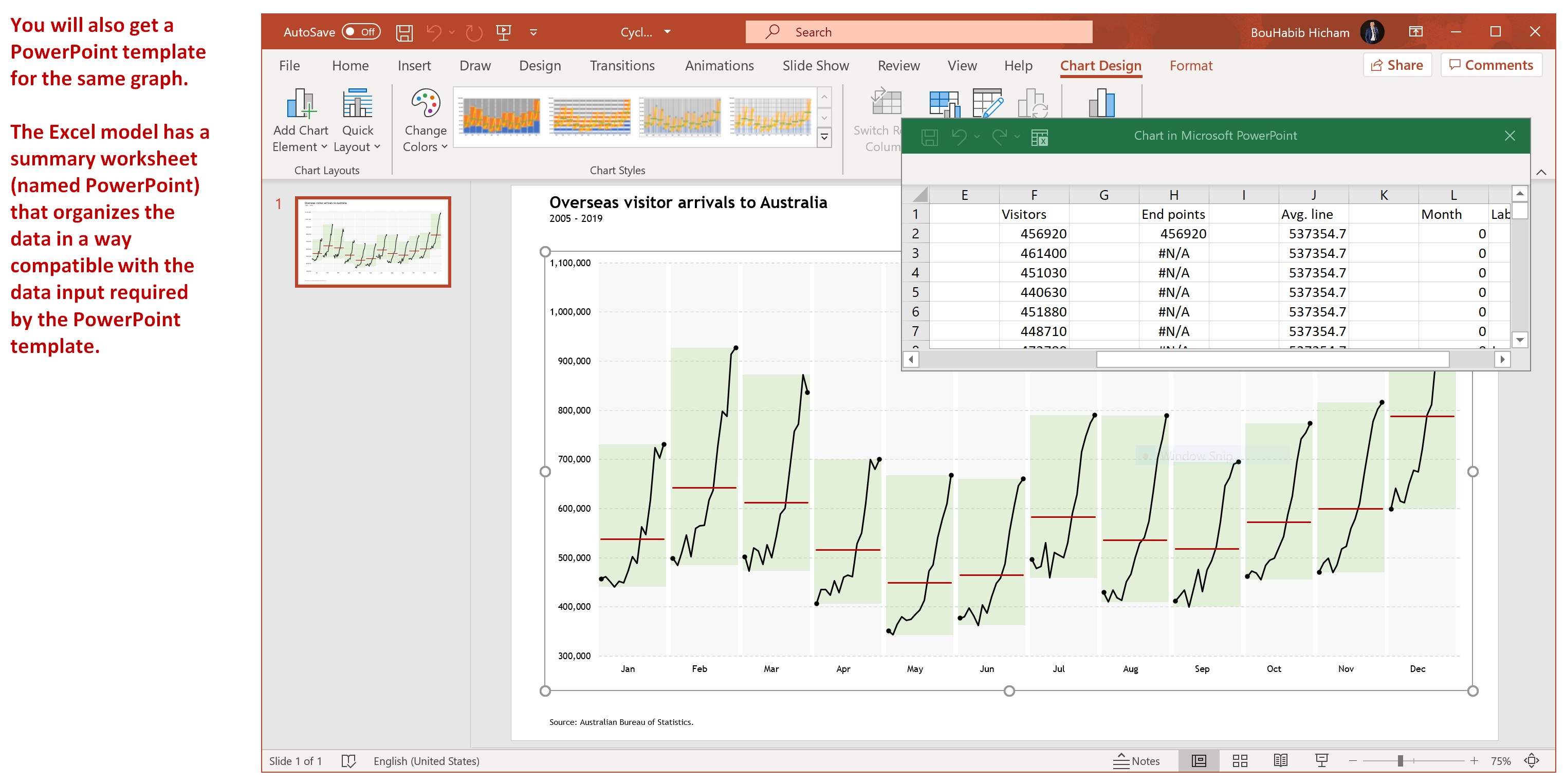The height and width of the screenshot is (784, 1565).
Task: Select column J header in the data sheet
Action: pos(1313,195)
